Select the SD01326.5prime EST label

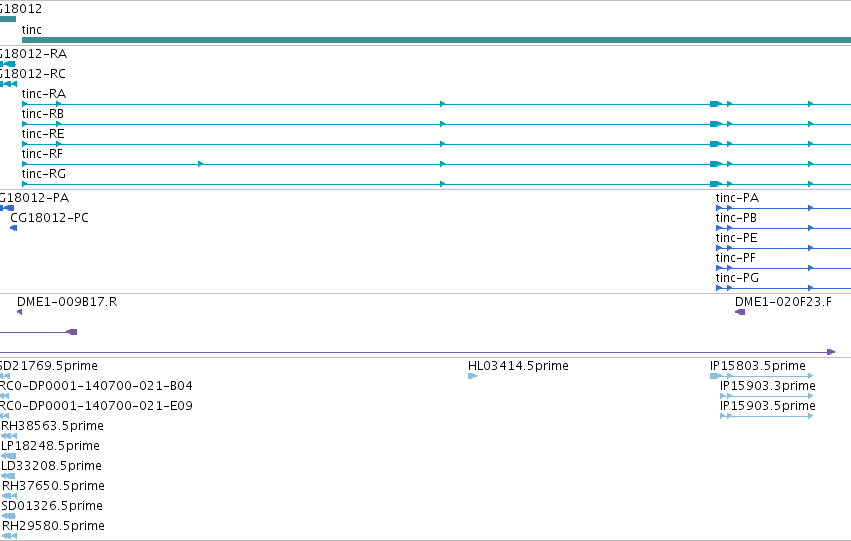pos(52,507)
